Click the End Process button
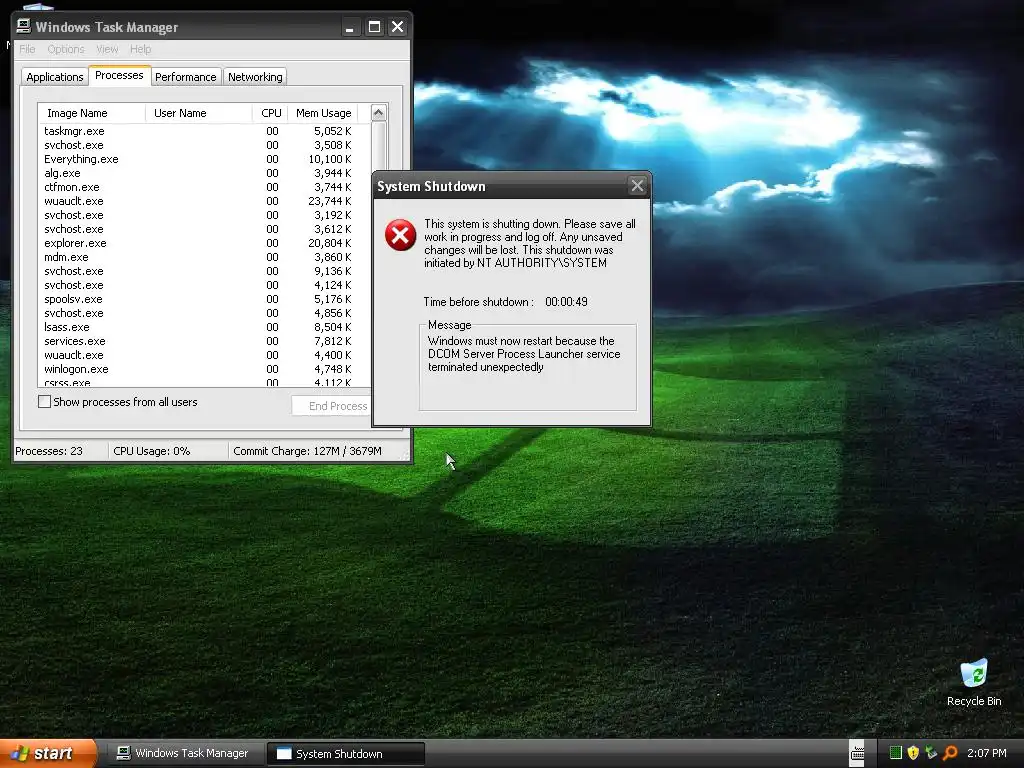This screenshot has width=1024, height=768. (x=331, y=406)
